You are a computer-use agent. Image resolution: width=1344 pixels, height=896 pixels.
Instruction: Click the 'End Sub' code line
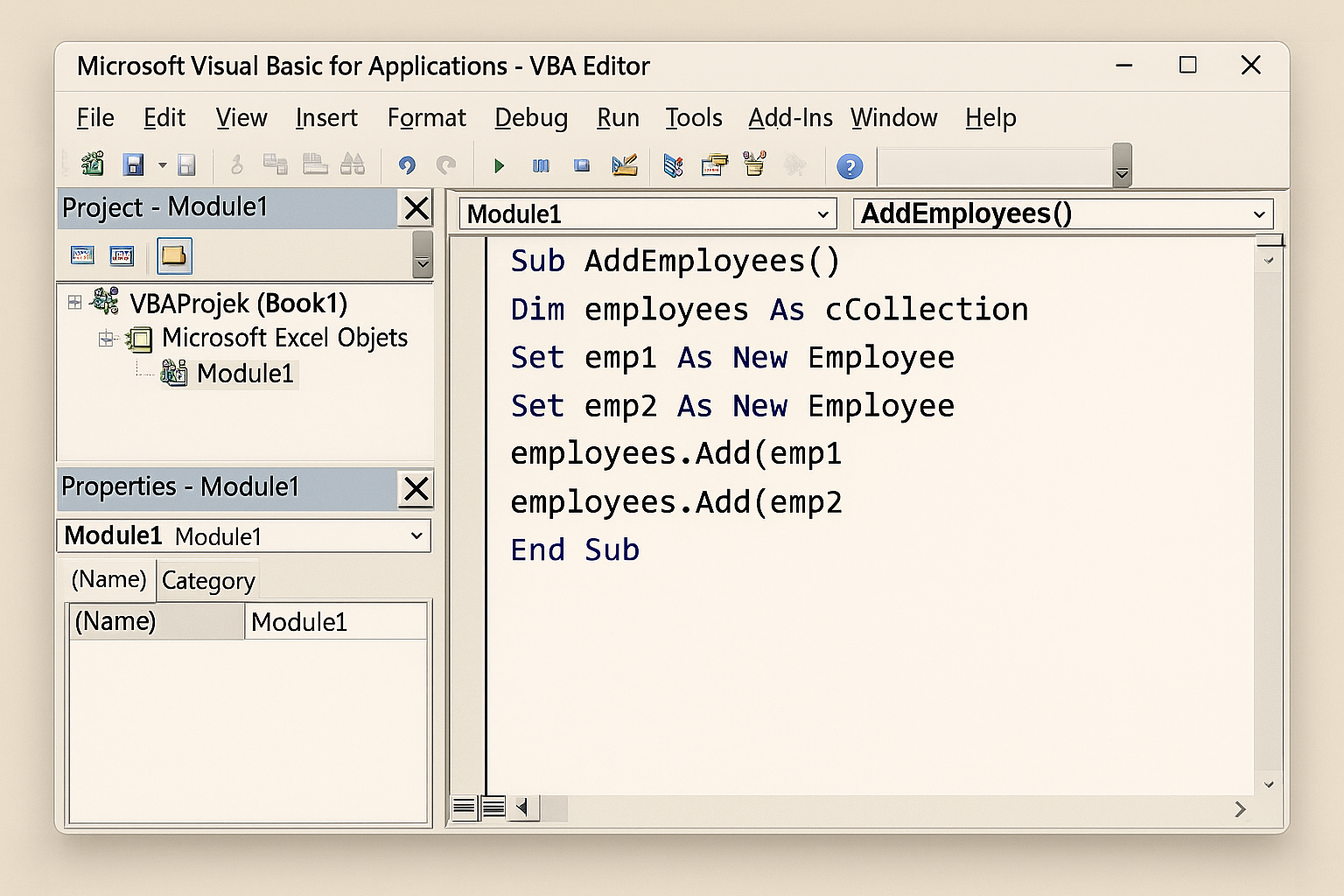[575, 550]
